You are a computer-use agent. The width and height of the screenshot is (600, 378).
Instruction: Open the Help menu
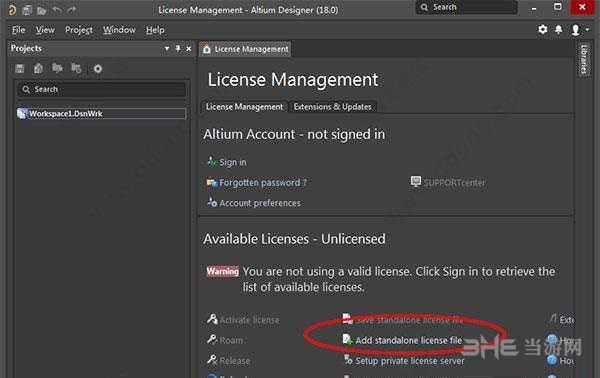pos(155,30)
